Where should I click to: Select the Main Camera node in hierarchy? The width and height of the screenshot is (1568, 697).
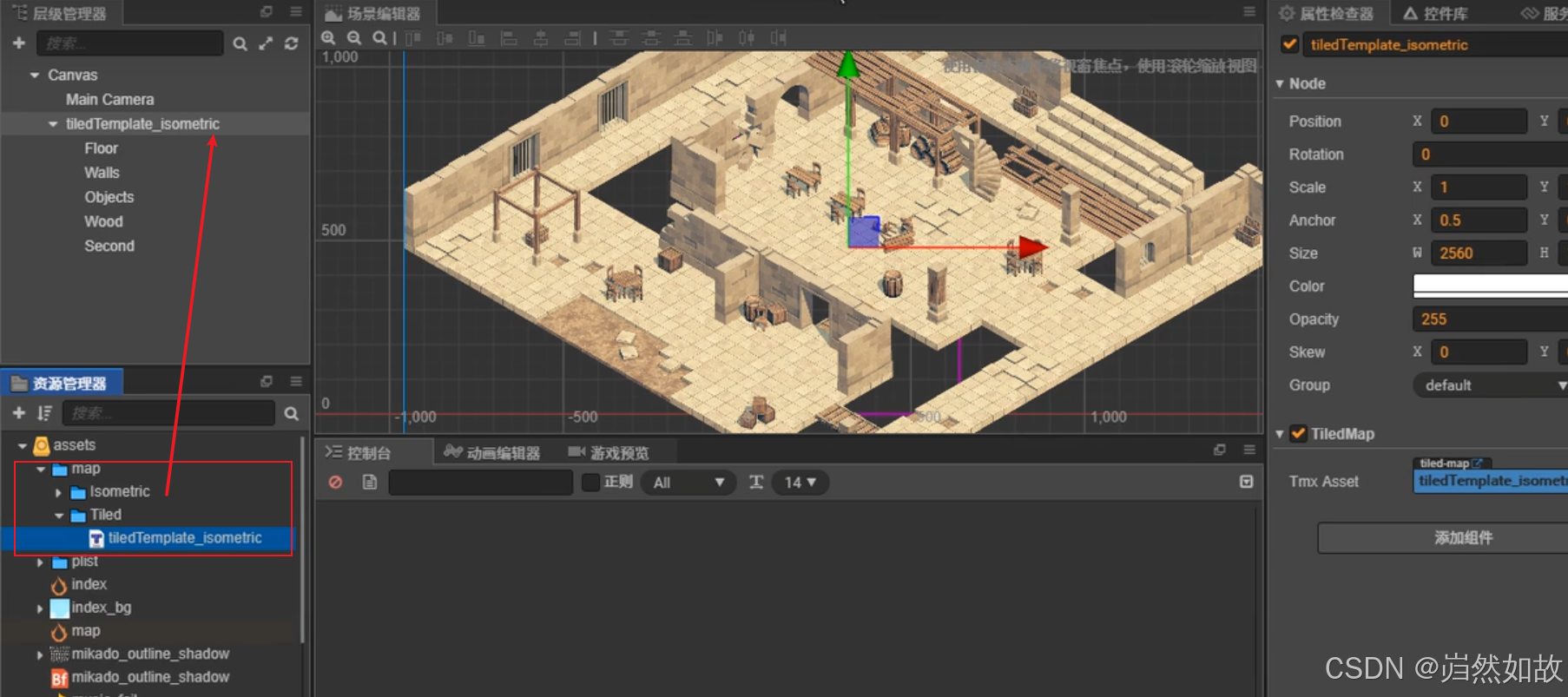(x=110, y=100)
